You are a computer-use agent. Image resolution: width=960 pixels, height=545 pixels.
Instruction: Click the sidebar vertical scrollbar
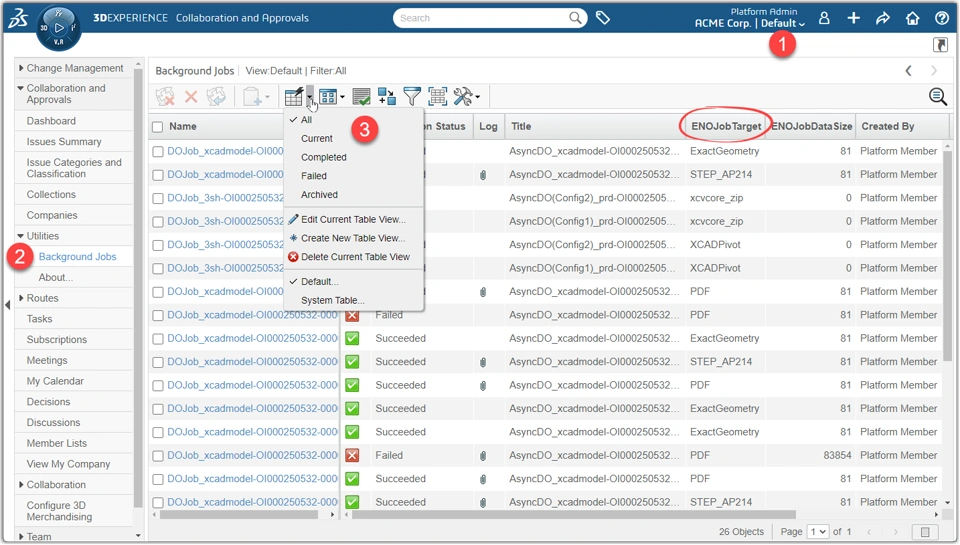pyautogui.click(x=138, y=288)
